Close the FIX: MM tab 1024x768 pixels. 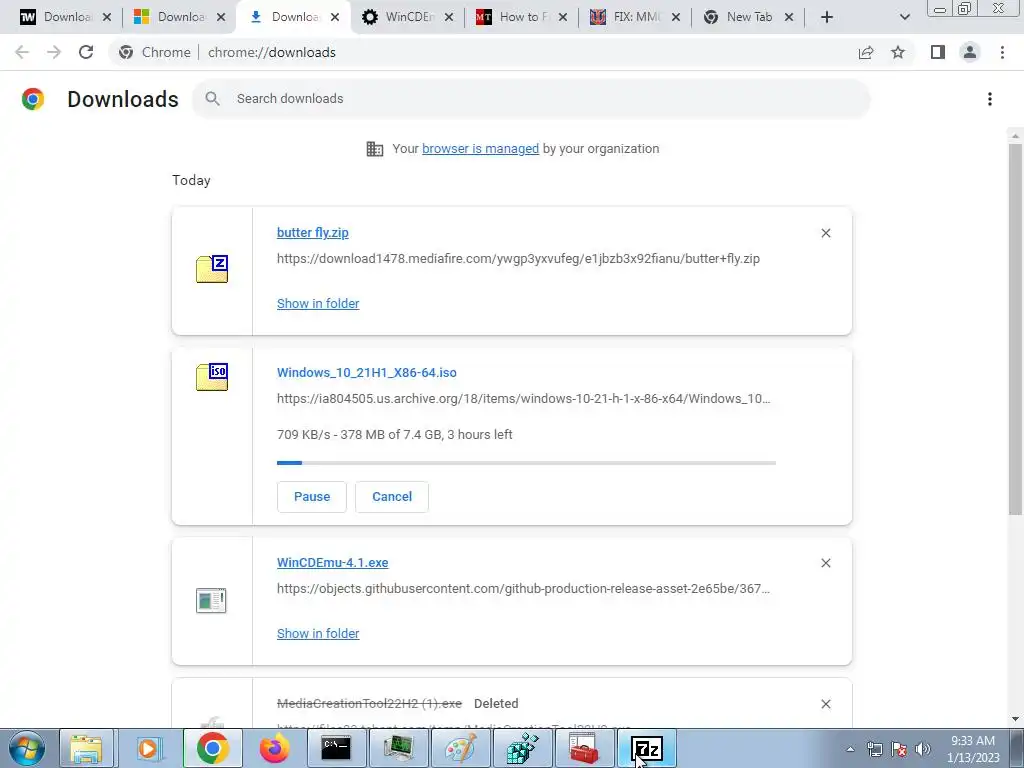coord(676,17)
